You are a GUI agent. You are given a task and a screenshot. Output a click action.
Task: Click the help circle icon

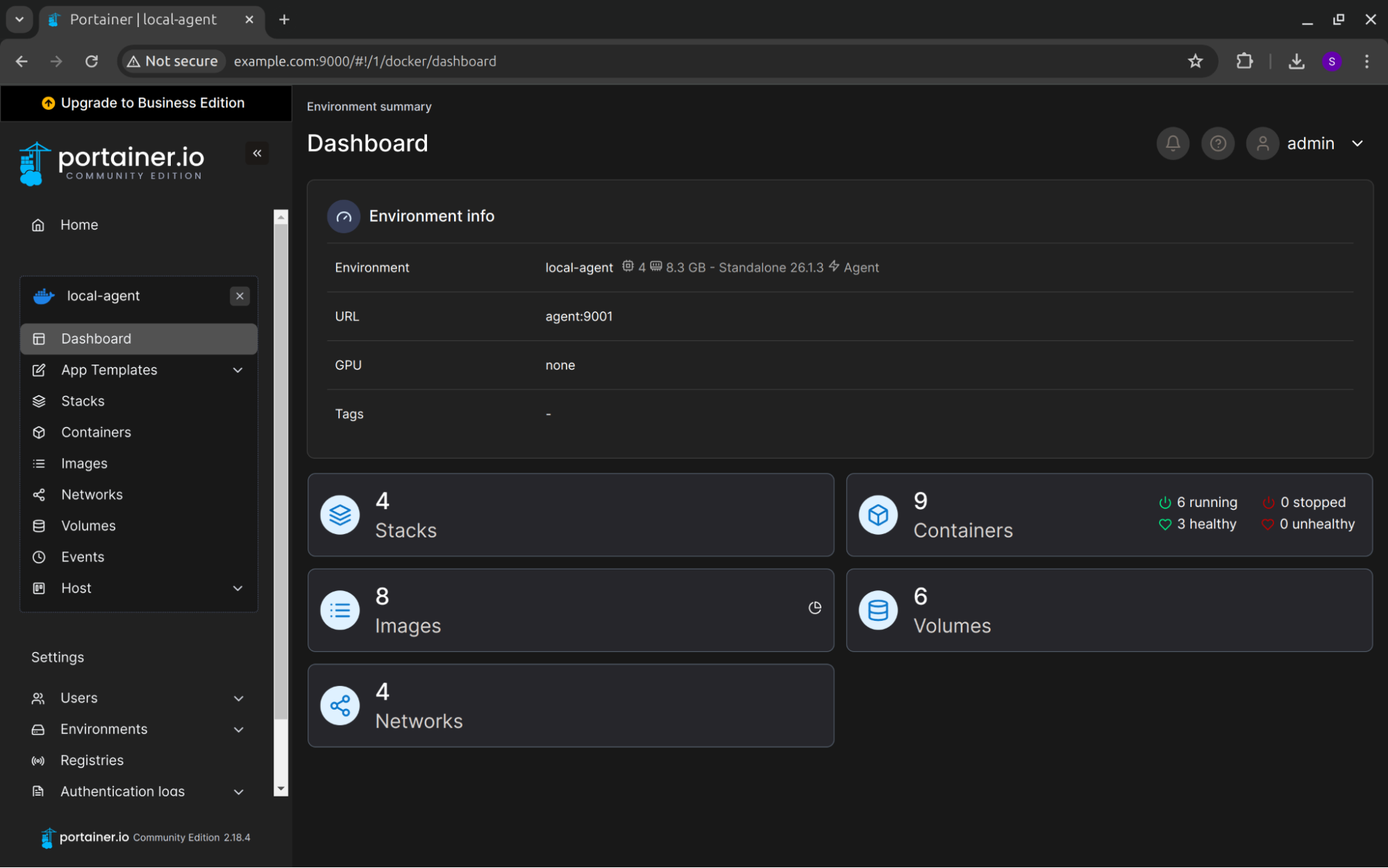(x=1218, y=143)
